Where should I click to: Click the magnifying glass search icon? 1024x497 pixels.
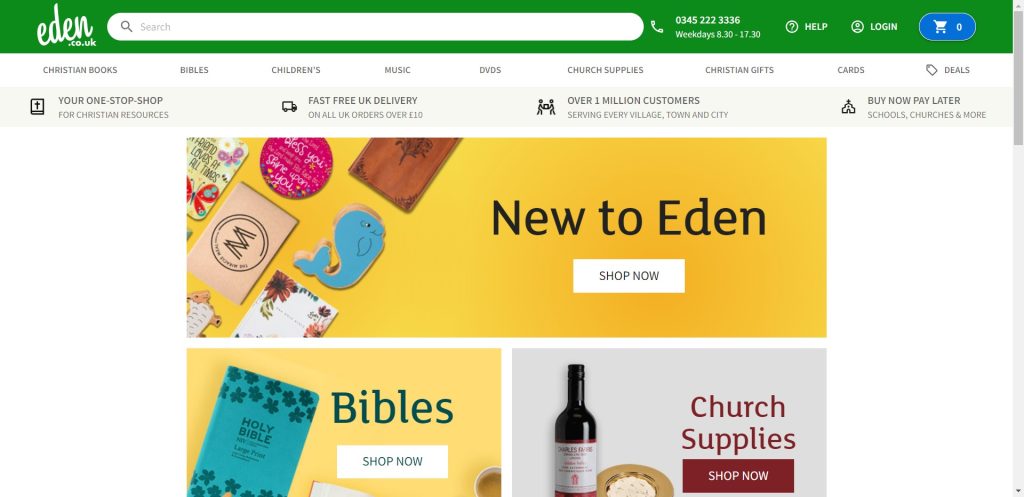[127, 27]
